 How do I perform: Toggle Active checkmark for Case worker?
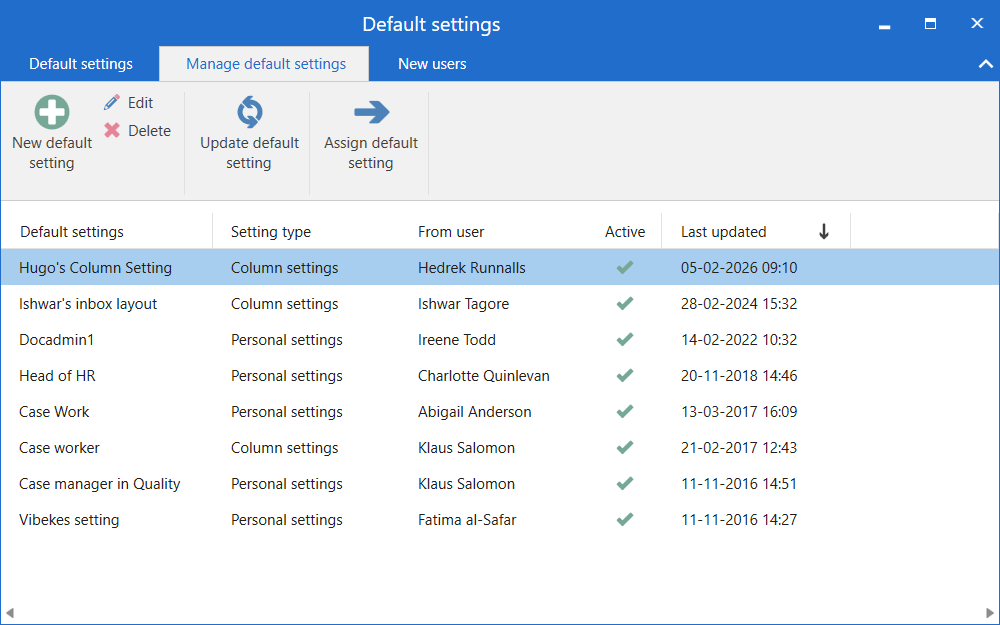pyautogui.click(x=625, y=448)
